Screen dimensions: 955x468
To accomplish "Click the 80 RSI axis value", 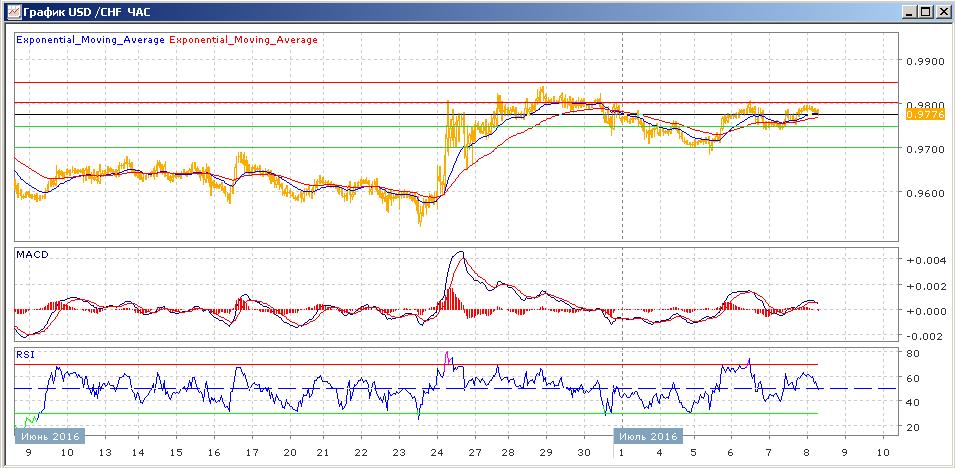I will point(912,353).
